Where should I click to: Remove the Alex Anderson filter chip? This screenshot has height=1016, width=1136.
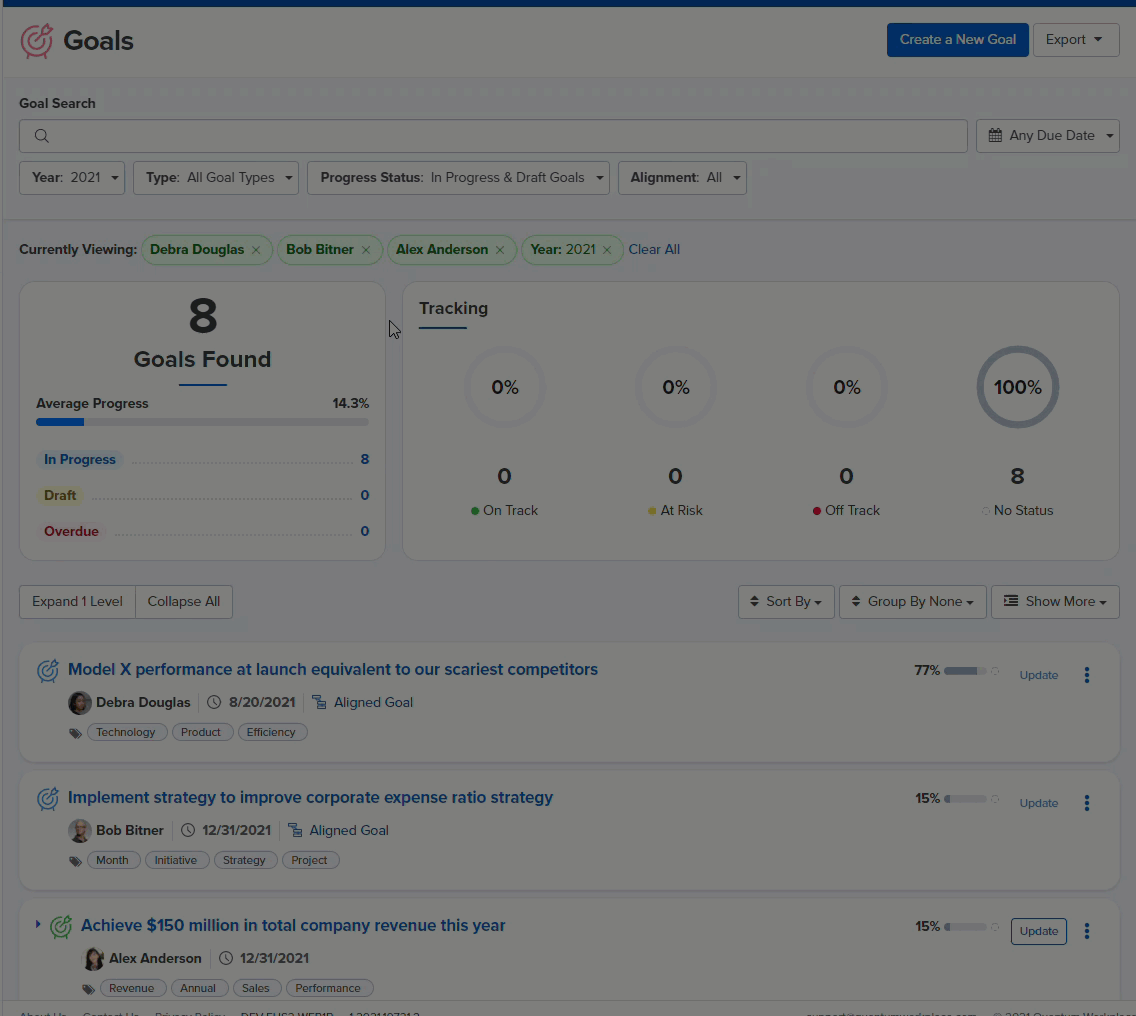pyautogui.click(x=500, y=250)
